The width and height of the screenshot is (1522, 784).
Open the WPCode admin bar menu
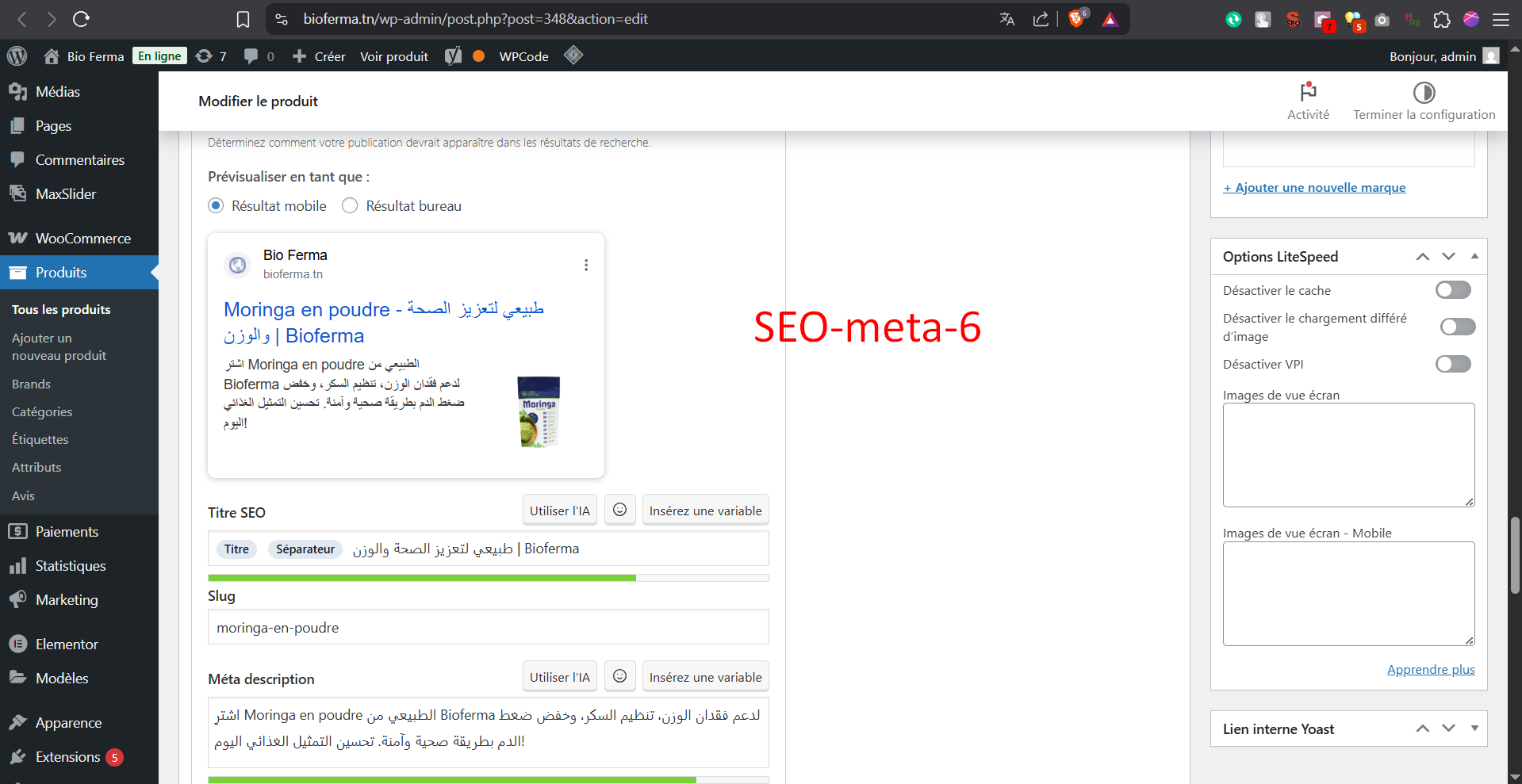(523, 56)
